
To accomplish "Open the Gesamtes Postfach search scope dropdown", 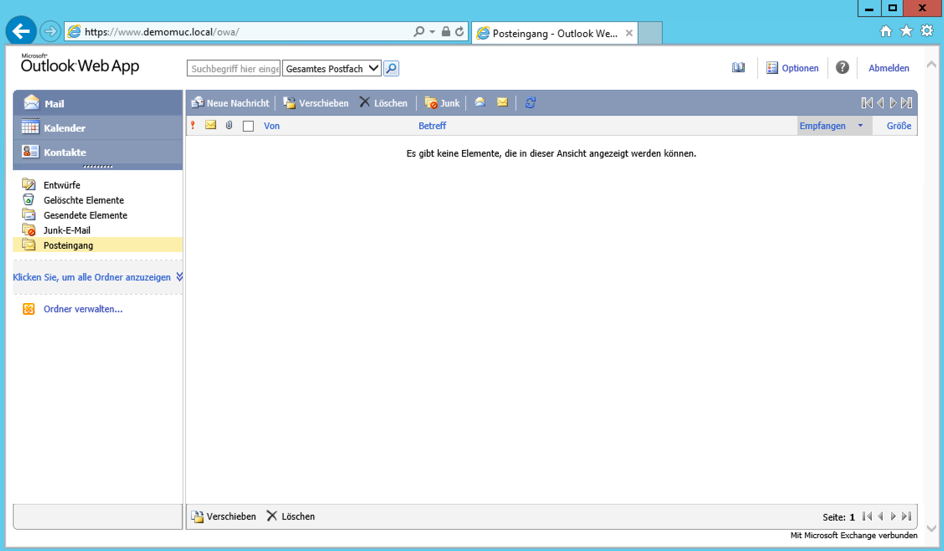I will [x=331, y=69].
